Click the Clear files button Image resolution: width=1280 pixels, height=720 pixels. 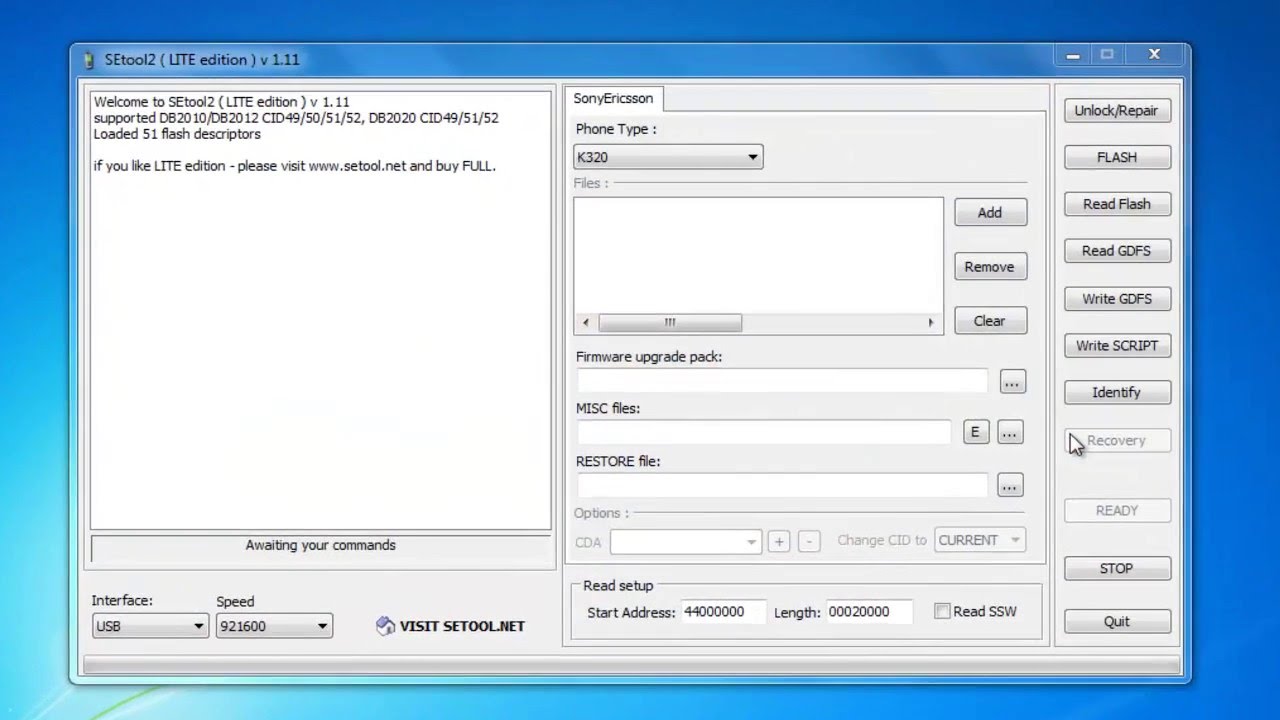coord(989,321)
